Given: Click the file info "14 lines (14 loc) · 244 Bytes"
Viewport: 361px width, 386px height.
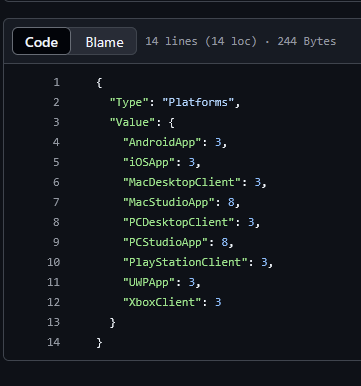Looking at the screenshot, I should (x=240, y=42).
